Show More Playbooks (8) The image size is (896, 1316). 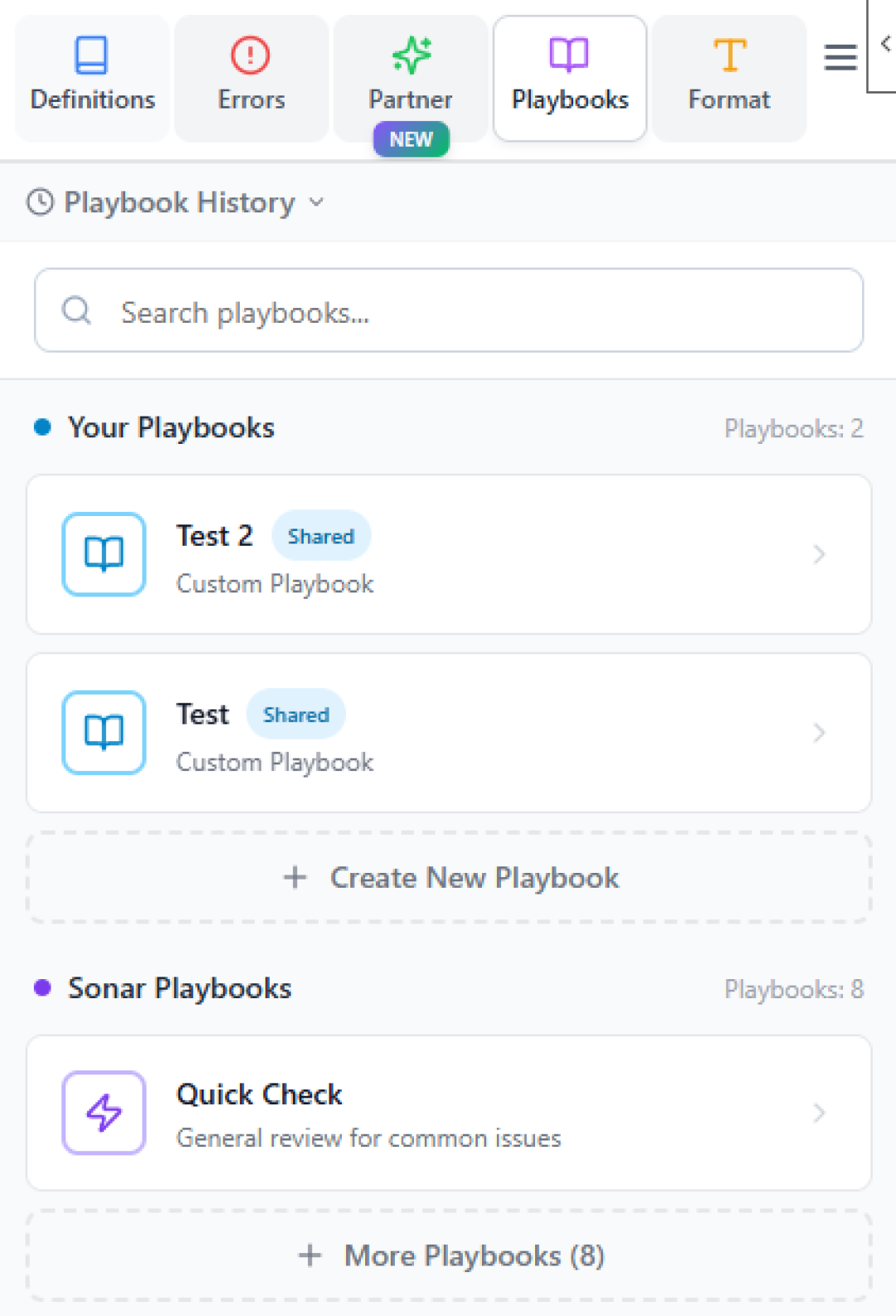(x=449, y=1255)
